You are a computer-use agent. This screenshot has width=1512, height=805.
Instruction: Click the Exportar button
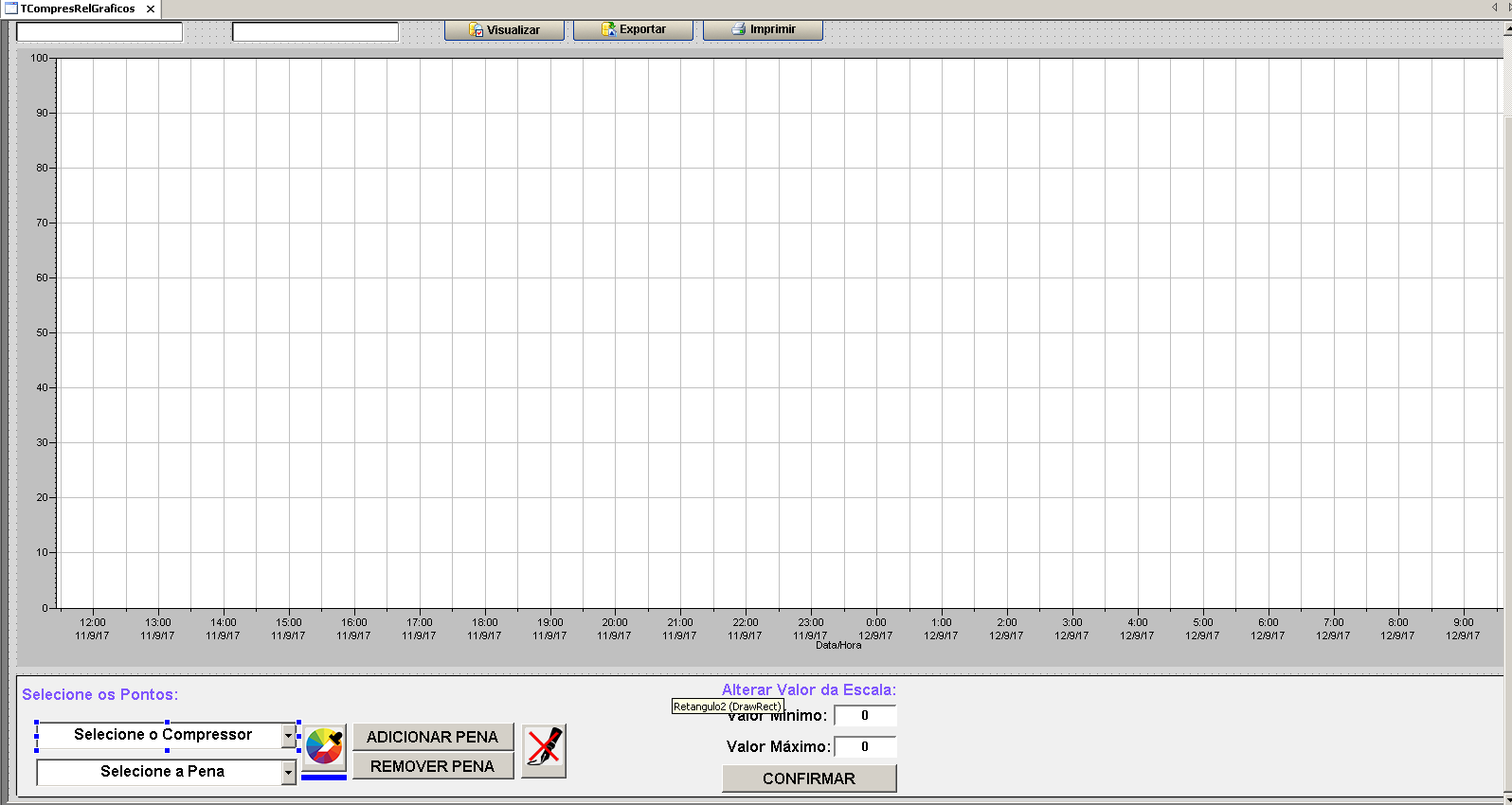pyautogui.click(x=633, y=29)
